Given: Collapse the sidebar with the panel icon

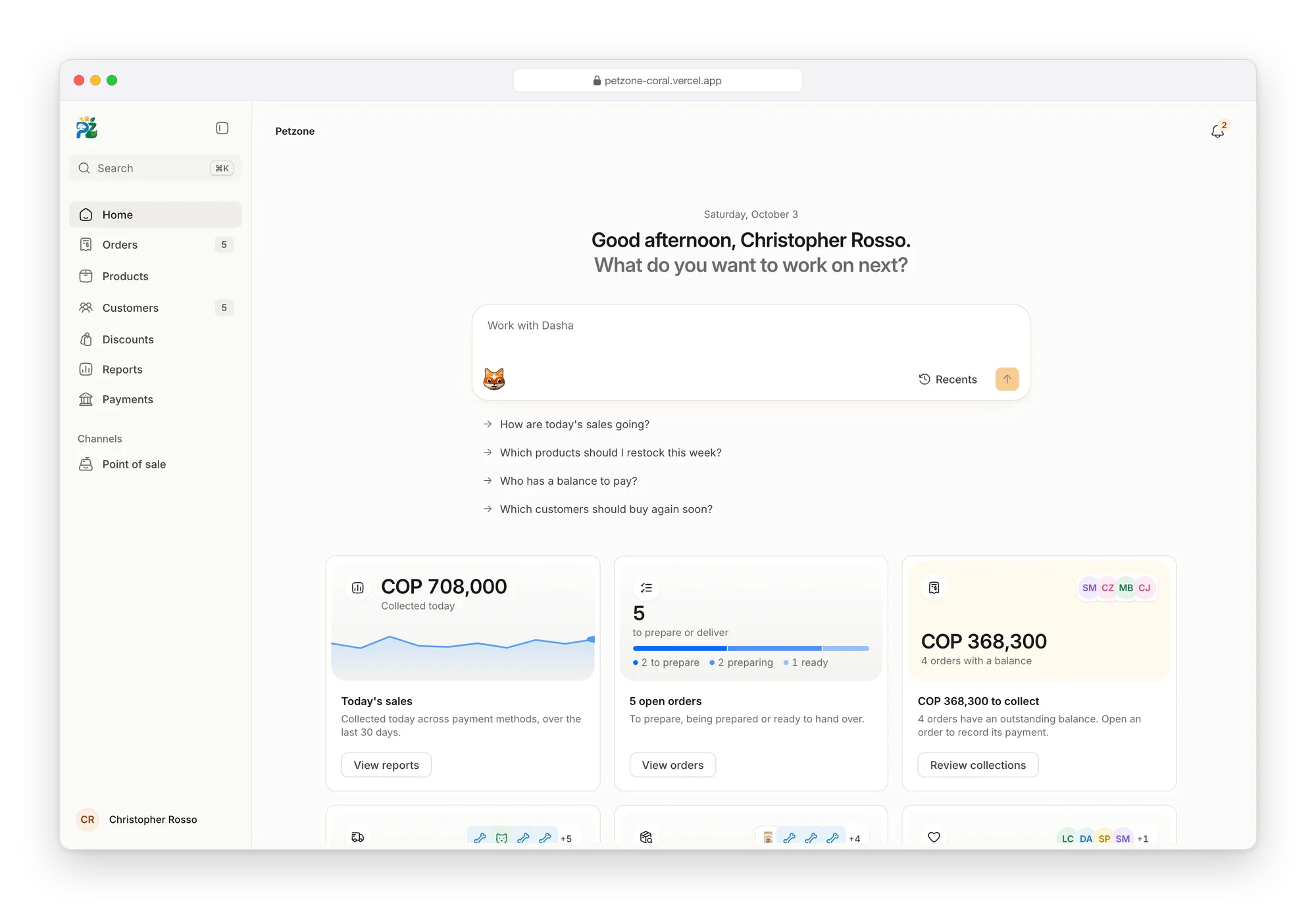Looking at the screenshot, I should [222, 128].
